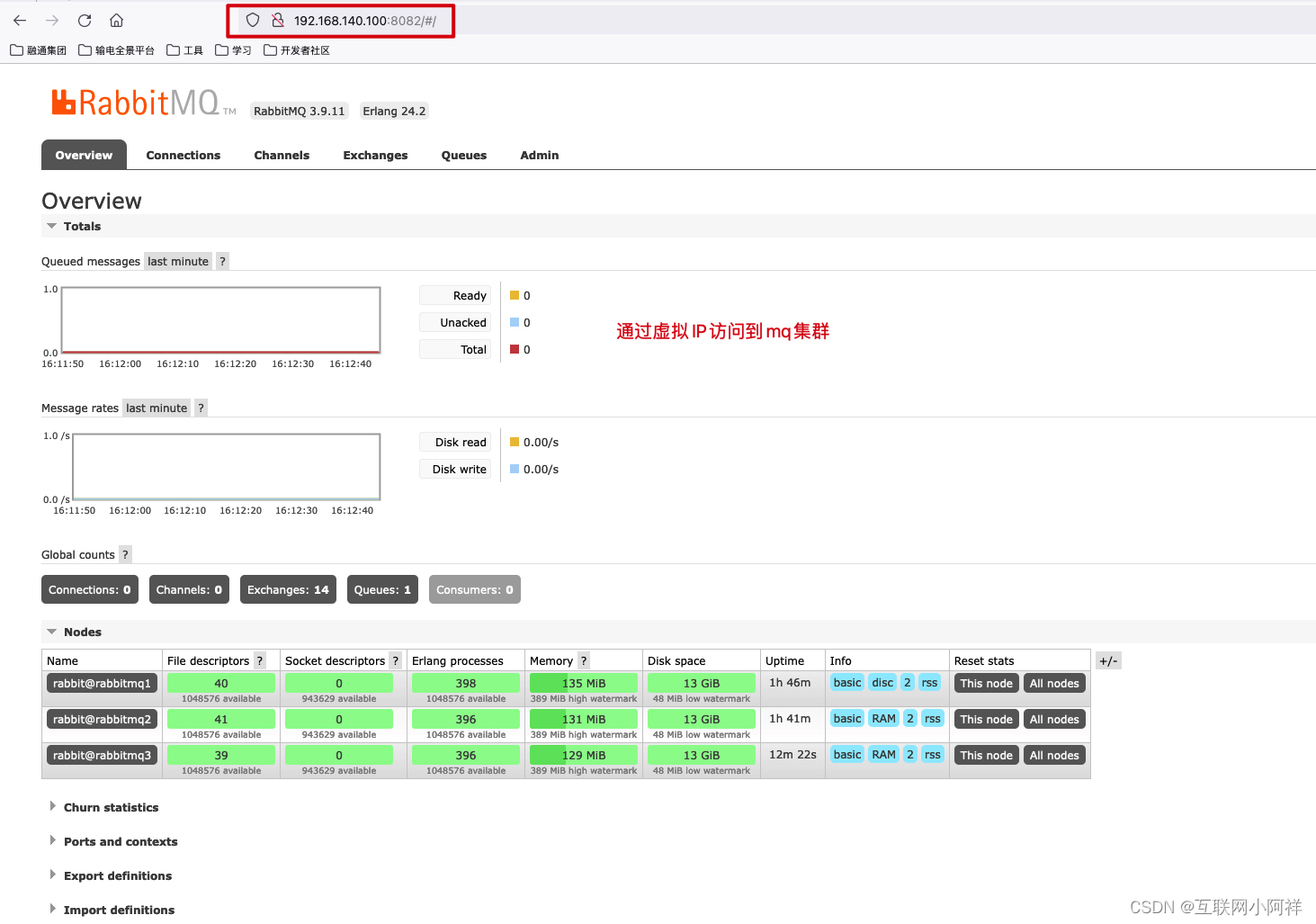Change Queued messages last minute range

pos(178,261)
